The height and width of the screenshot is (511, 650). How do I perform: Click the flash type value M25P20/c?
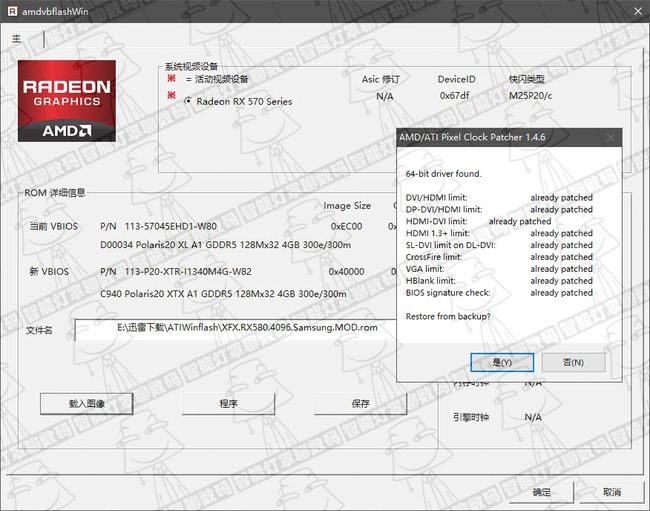[x=530, y=95]
